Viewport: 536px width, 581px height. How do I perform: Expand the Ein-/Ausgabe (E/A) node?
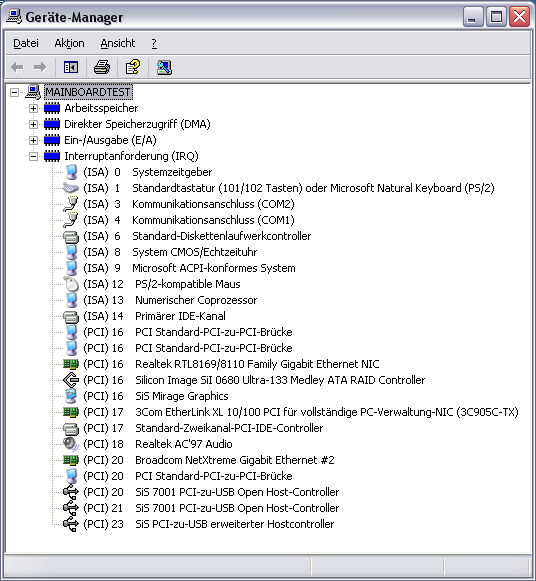pos(33,140)
